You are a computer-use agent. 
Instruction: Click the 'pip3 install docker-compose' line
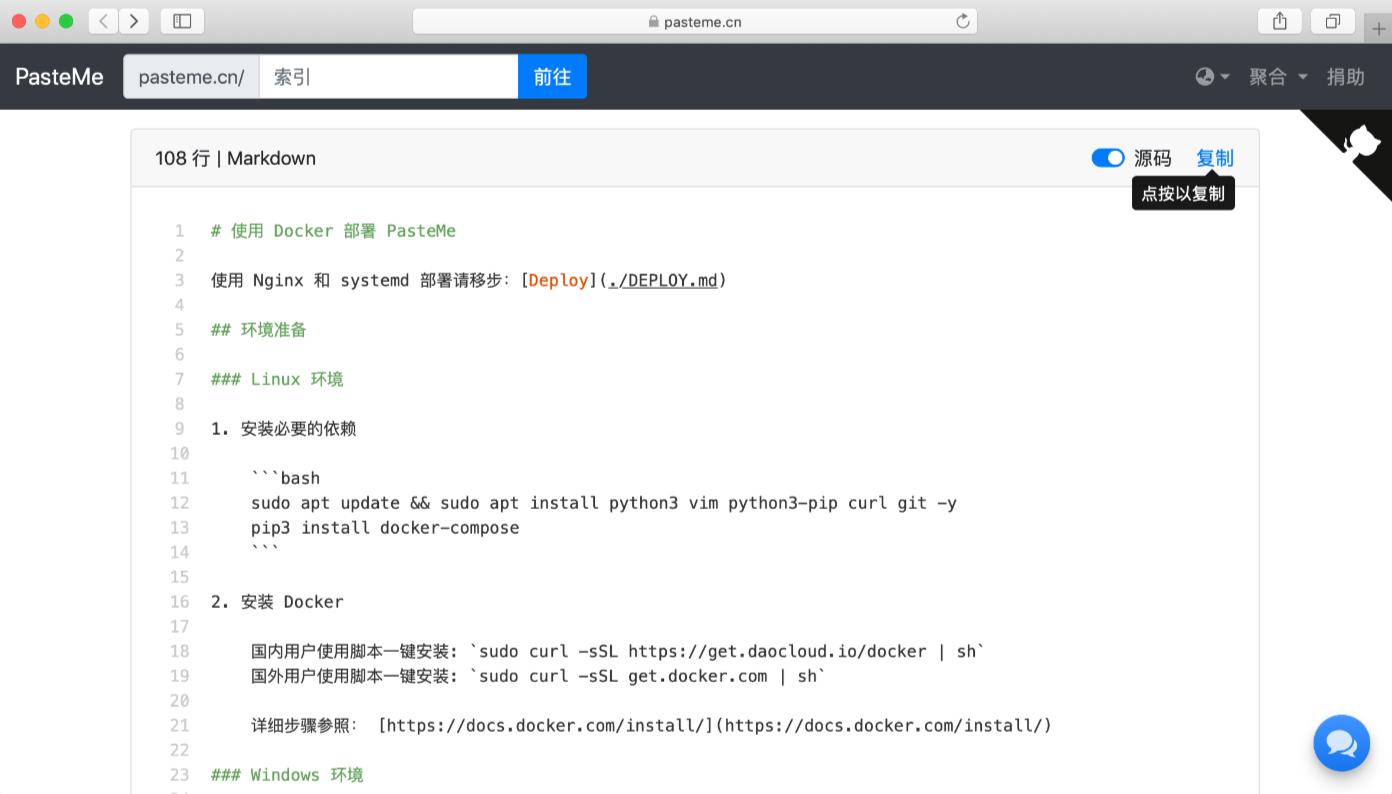point(385,528)
